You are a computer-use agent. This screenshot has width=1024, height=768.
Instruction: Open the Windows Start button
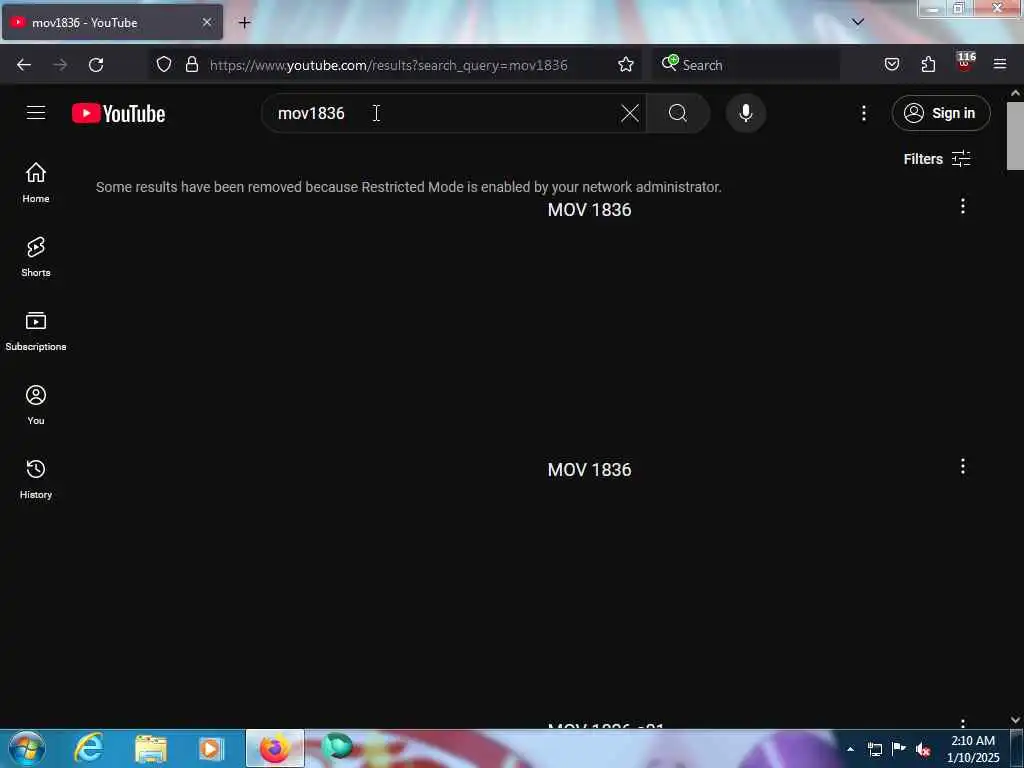[27, 748]
